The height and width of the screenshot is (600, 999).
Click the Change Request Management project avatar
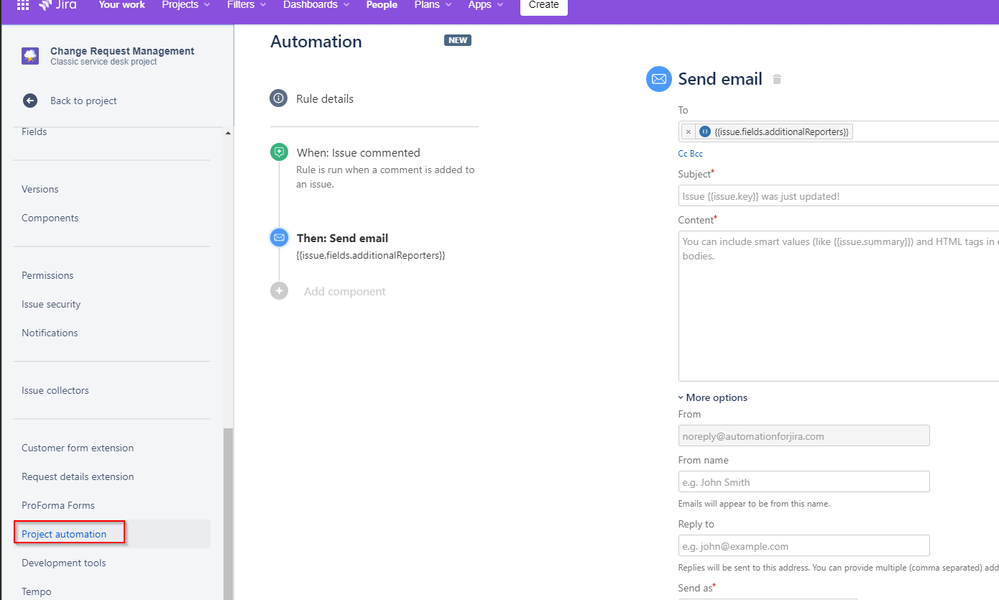30,56
